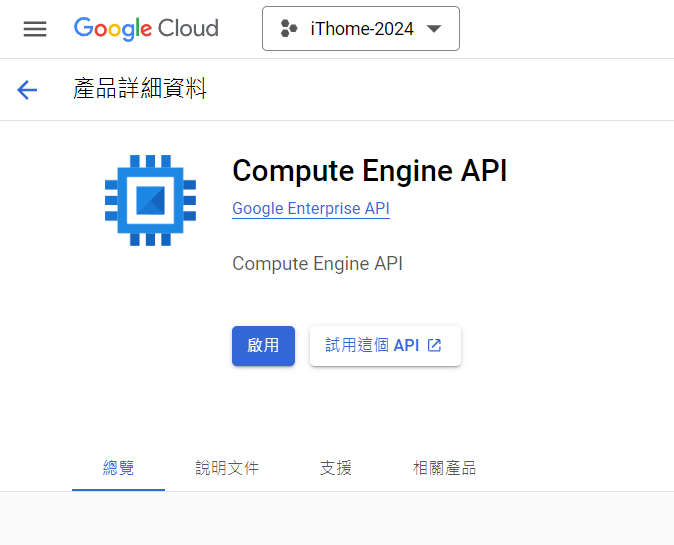This screenshot has height=545, width=674.
Task: Click the blue 啟用 enable button
Action: 263,346
